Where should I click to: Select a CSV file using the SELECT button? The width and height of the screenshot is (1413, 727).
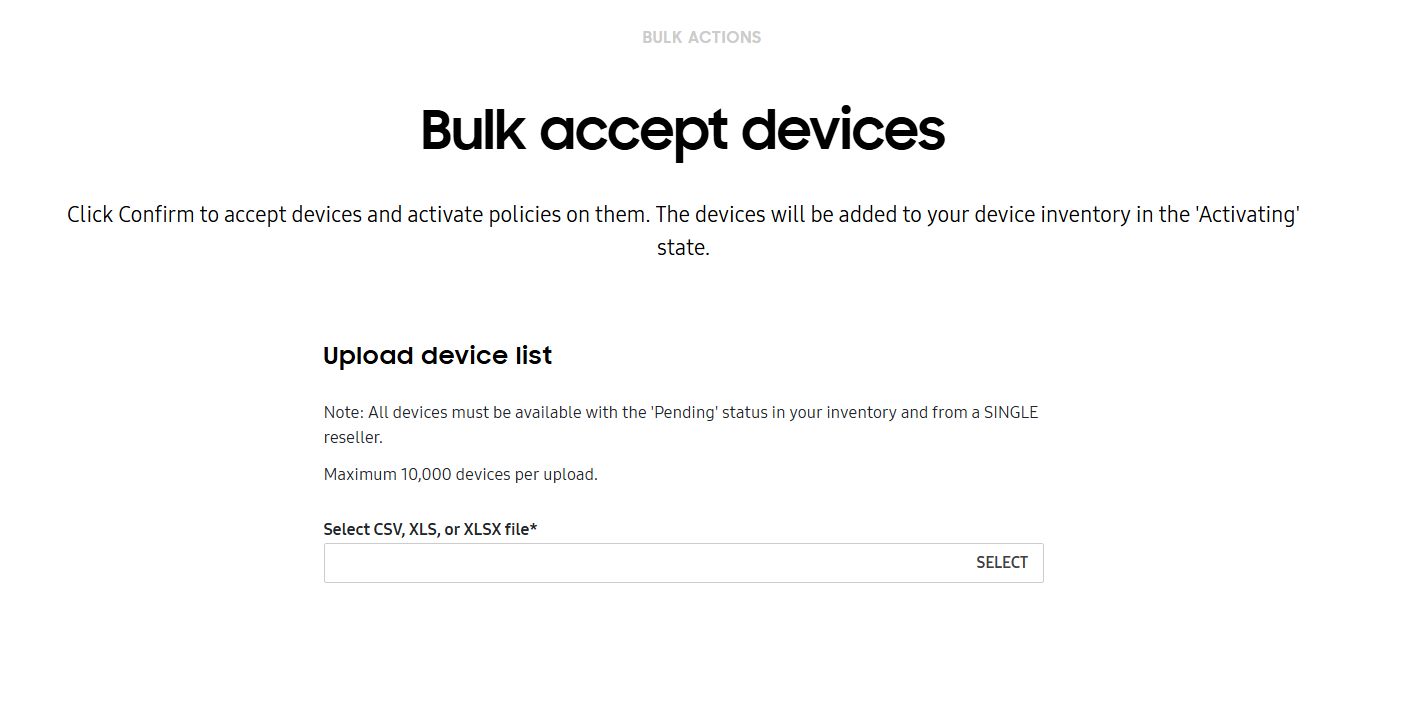click(x=1001, y=562)
